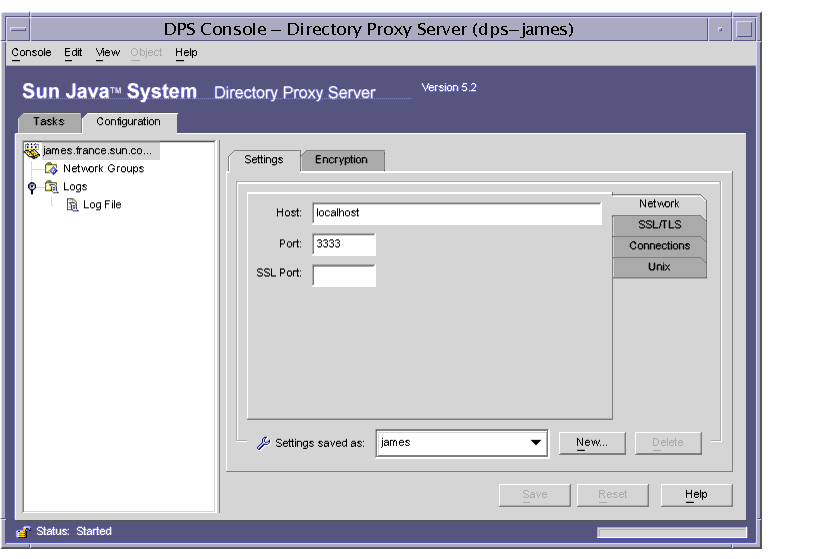Click the Port field showing 3333

[x=344, y=244]
